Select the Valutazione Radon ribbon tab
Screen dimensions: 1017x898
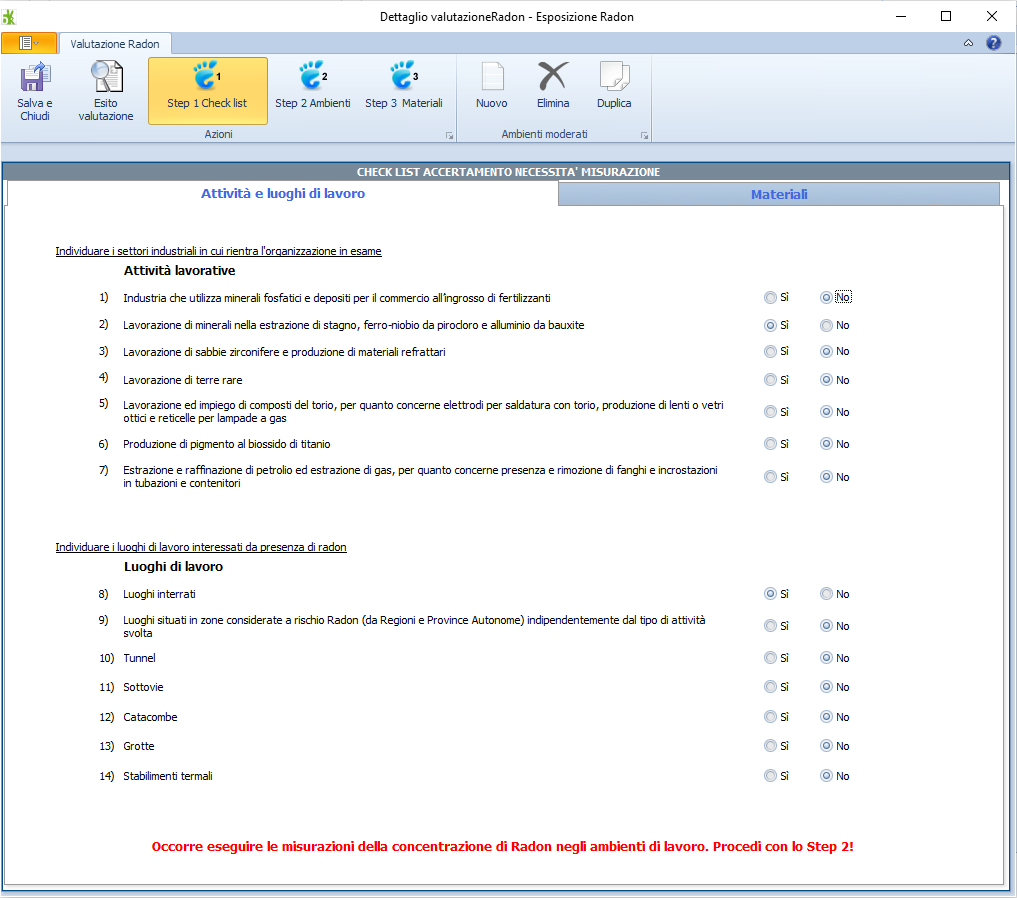click(115, 43)
